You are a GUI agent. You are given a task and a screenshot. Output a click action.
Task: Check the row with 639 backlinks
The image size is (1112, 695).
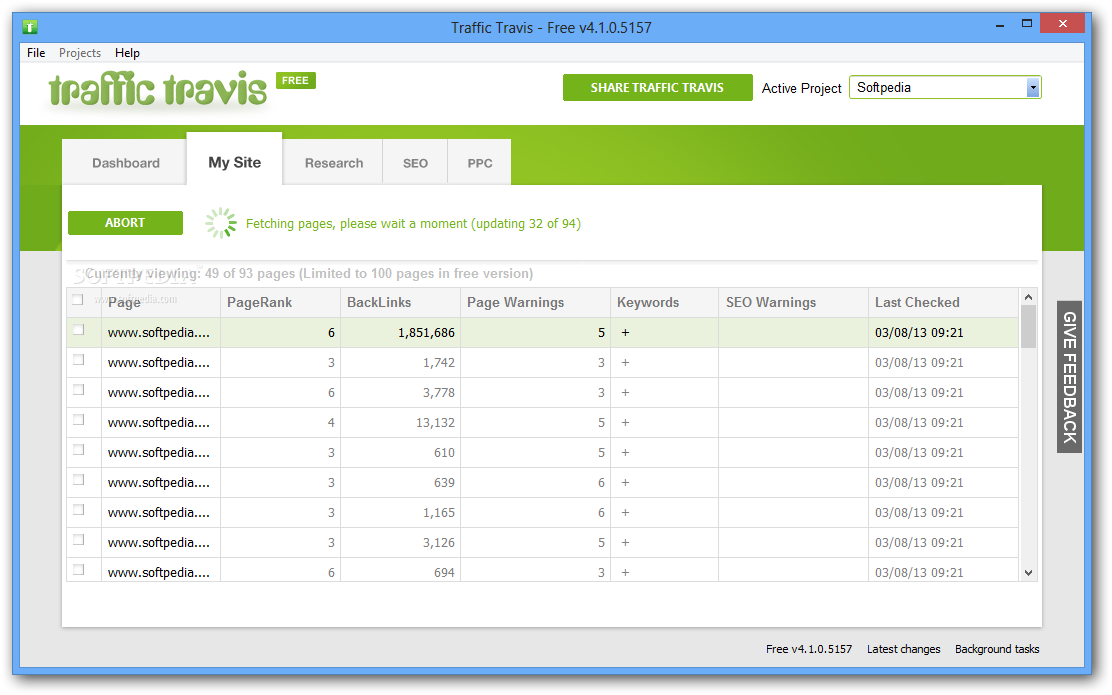coord(79,479)
